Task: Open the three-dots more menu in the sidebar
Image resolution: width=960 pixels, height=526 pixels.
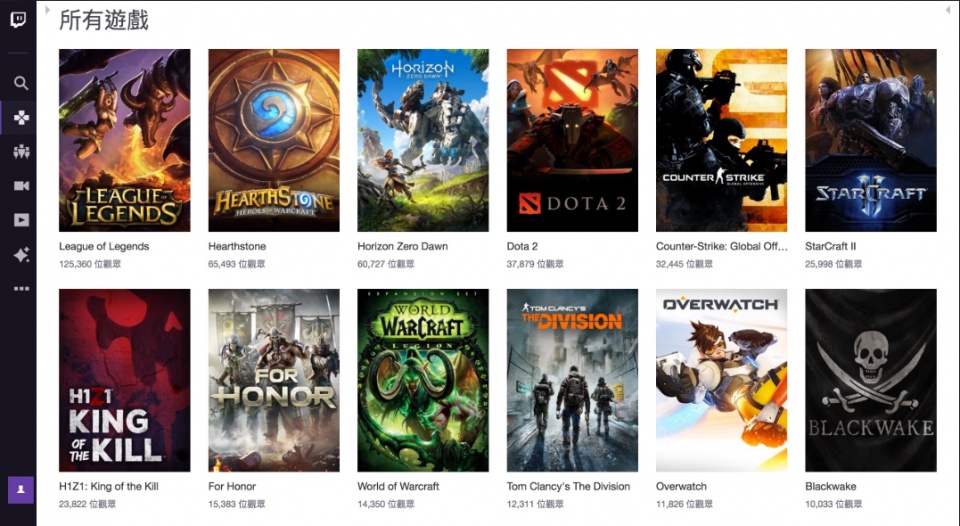Action: (x=21, y=288)
